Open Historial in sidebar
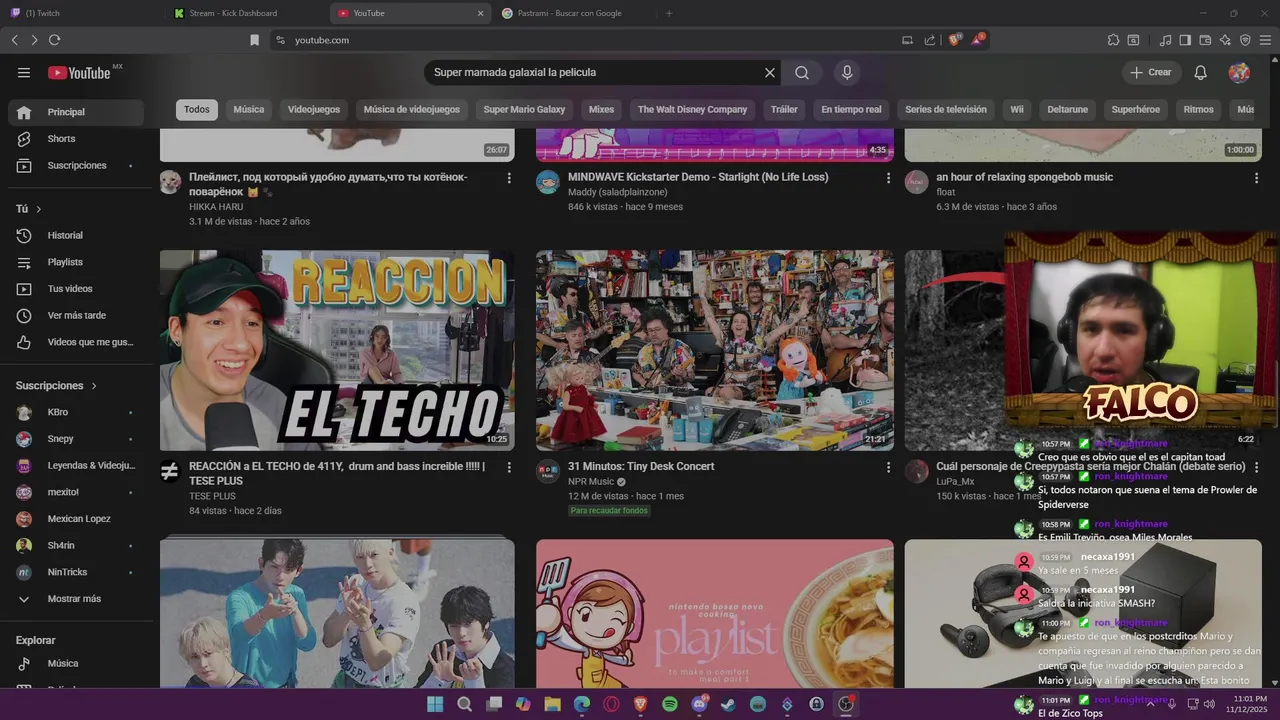1280x720 pixels. (76, 236)
